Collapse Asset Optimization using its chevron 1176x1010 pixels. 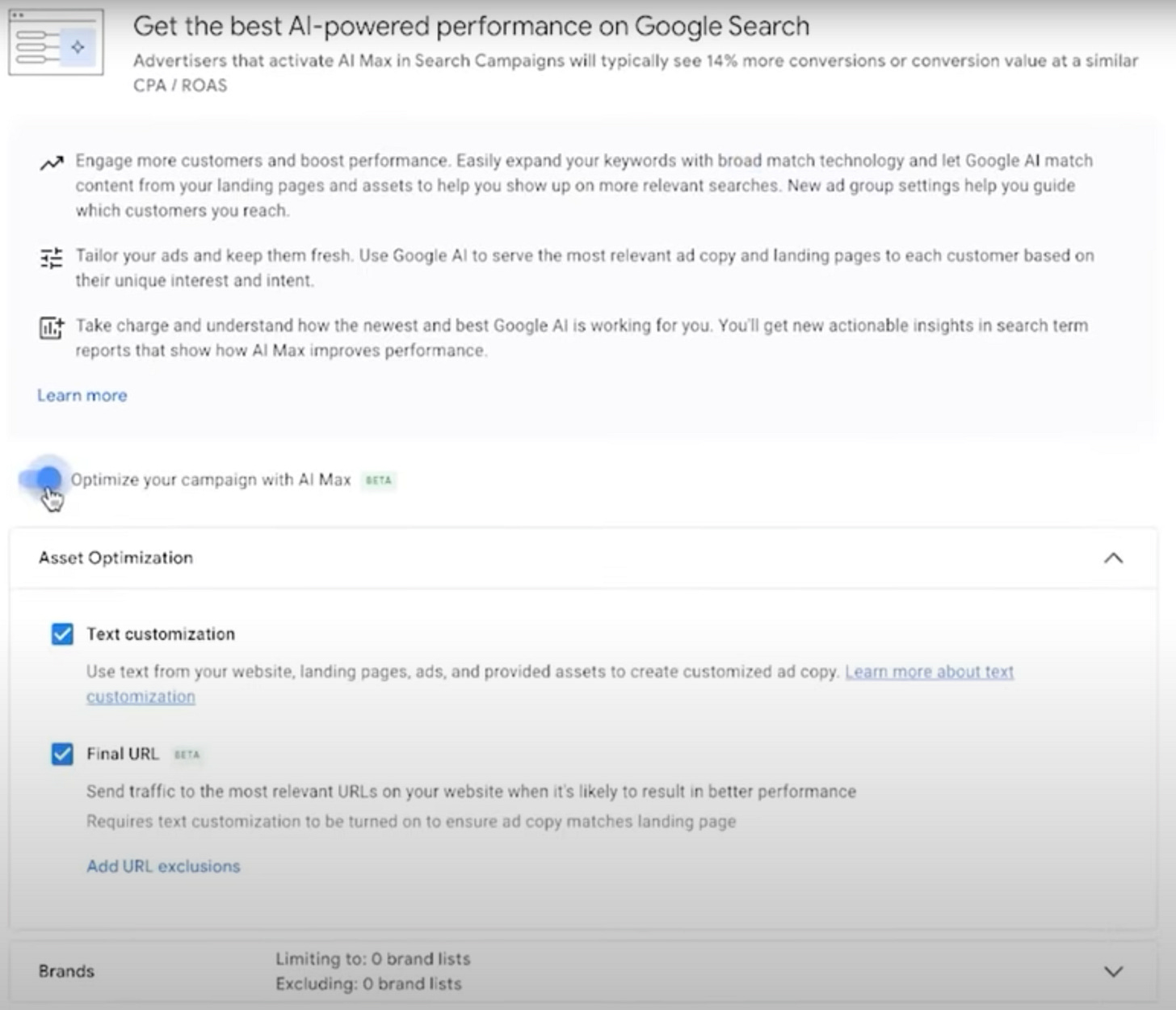(1113, 558)
